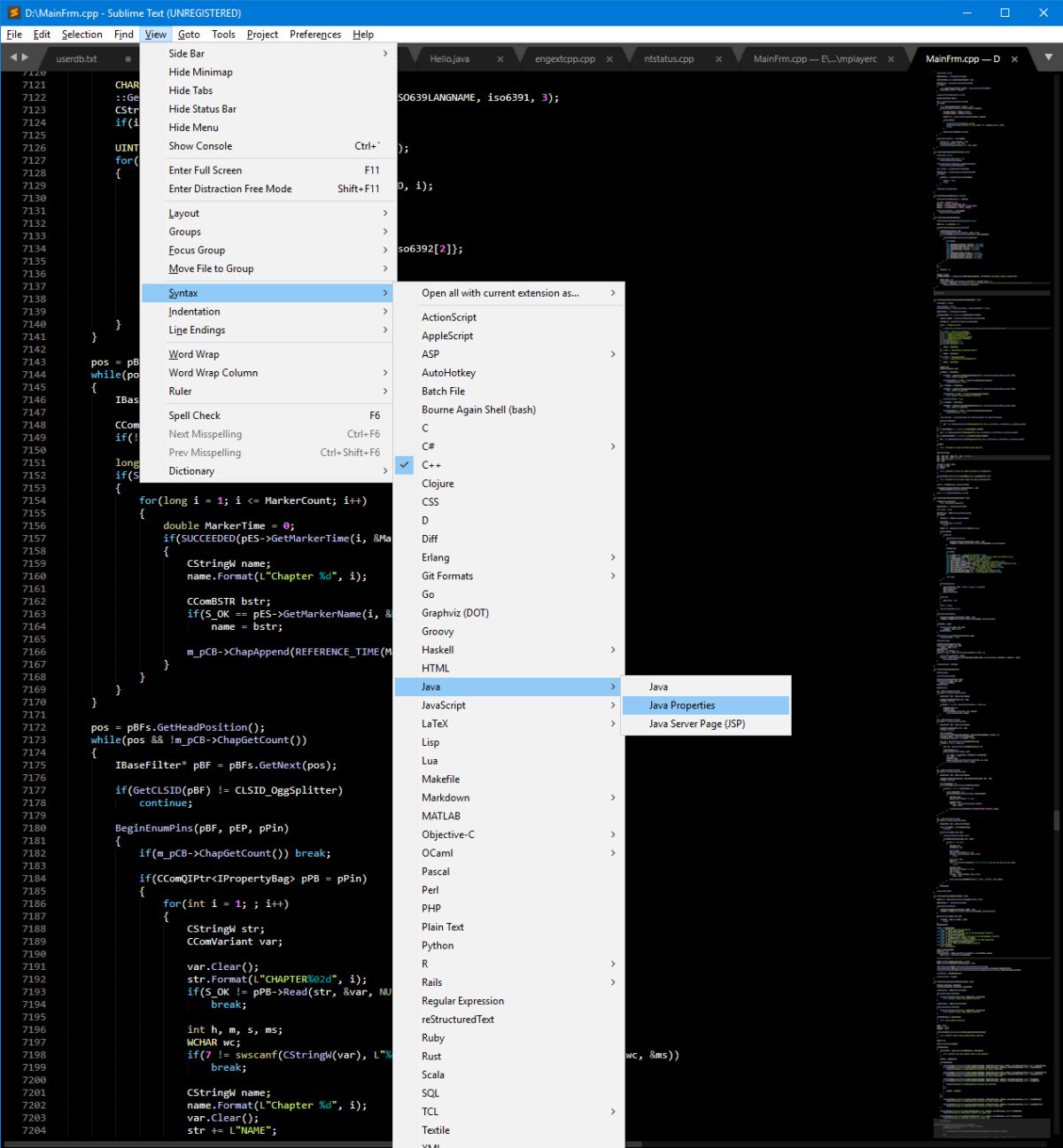Expand the Side Bar submenu
This screenshot has height=1148, width=1063.
coord(268,53)
